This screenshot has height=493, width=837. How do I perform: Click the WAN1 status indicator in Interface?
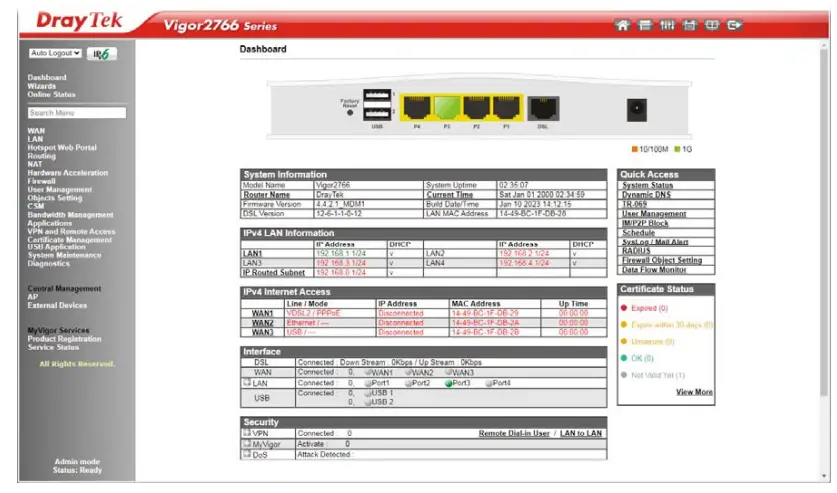click(368, 372)
